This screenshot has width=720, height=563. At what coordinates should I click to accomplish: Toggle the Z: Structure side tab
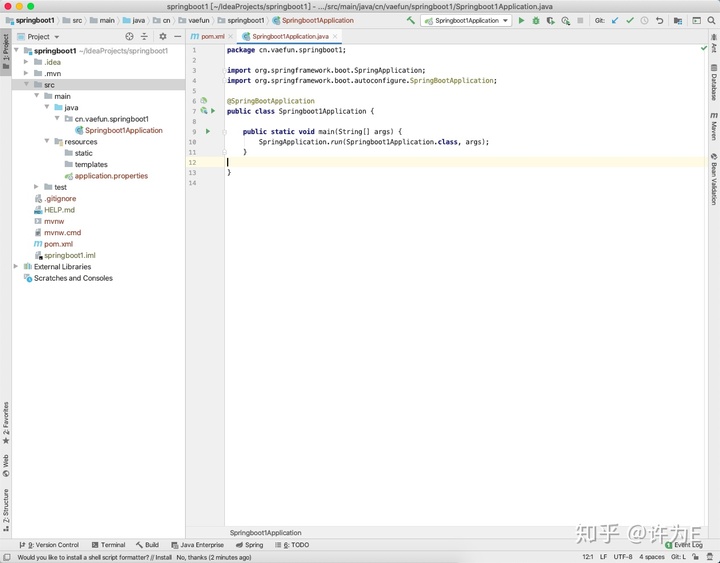(x=6, y=510)
